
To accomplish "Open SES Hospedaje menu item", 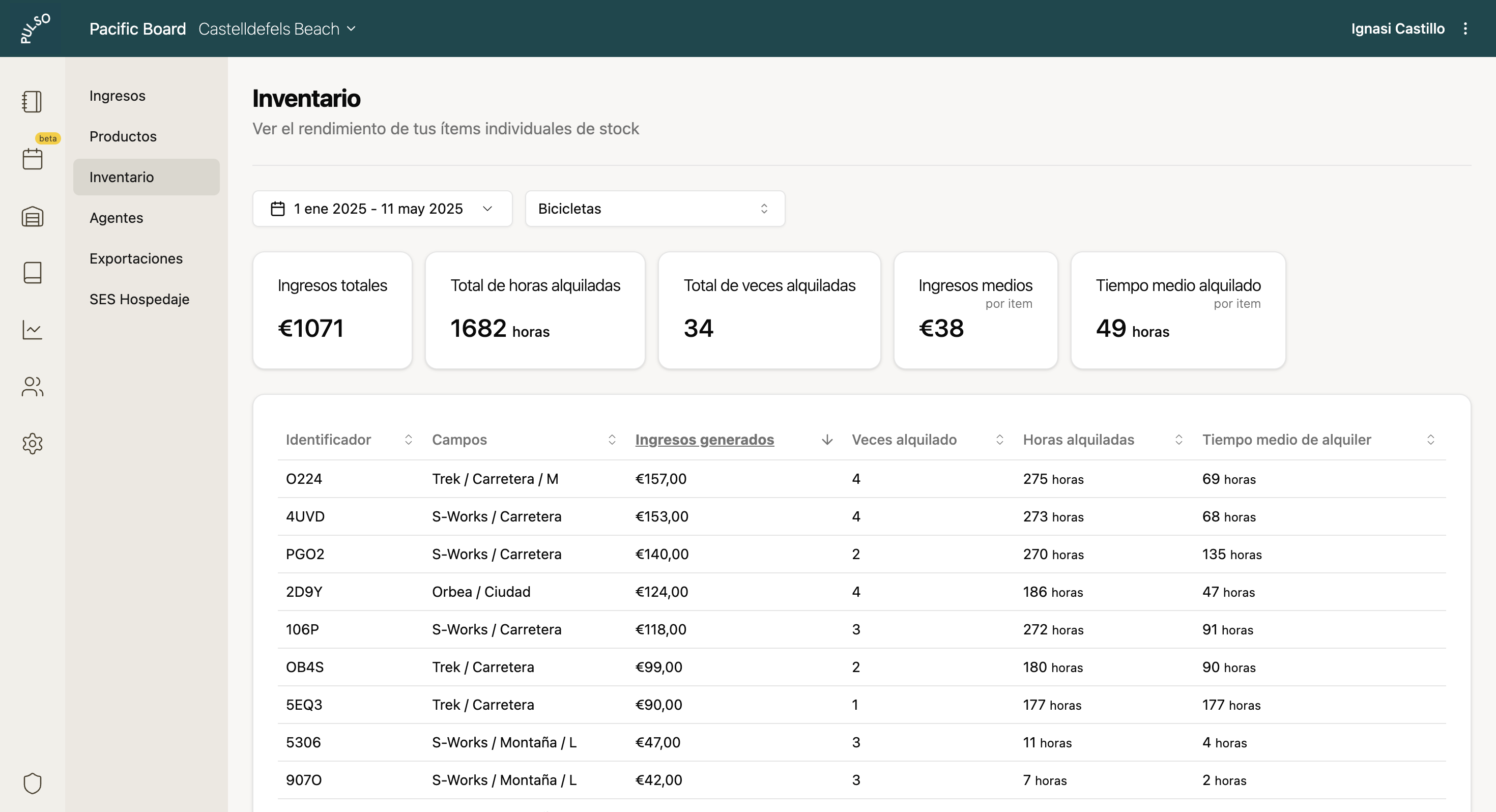I will pos(139,299).
